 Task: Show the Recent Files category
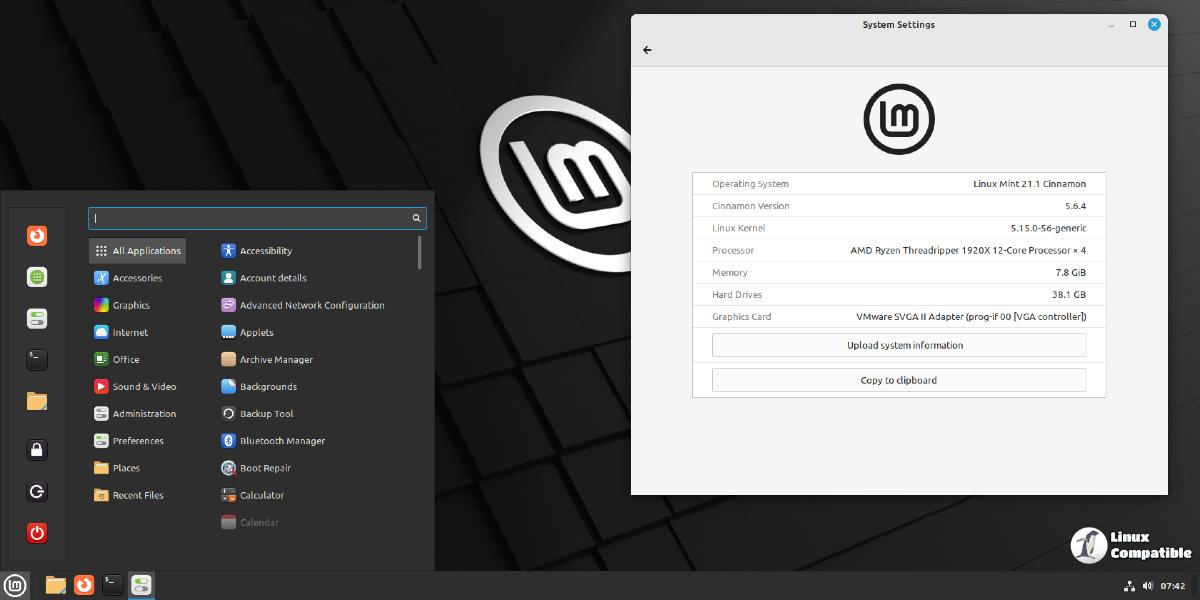(129, 495)
